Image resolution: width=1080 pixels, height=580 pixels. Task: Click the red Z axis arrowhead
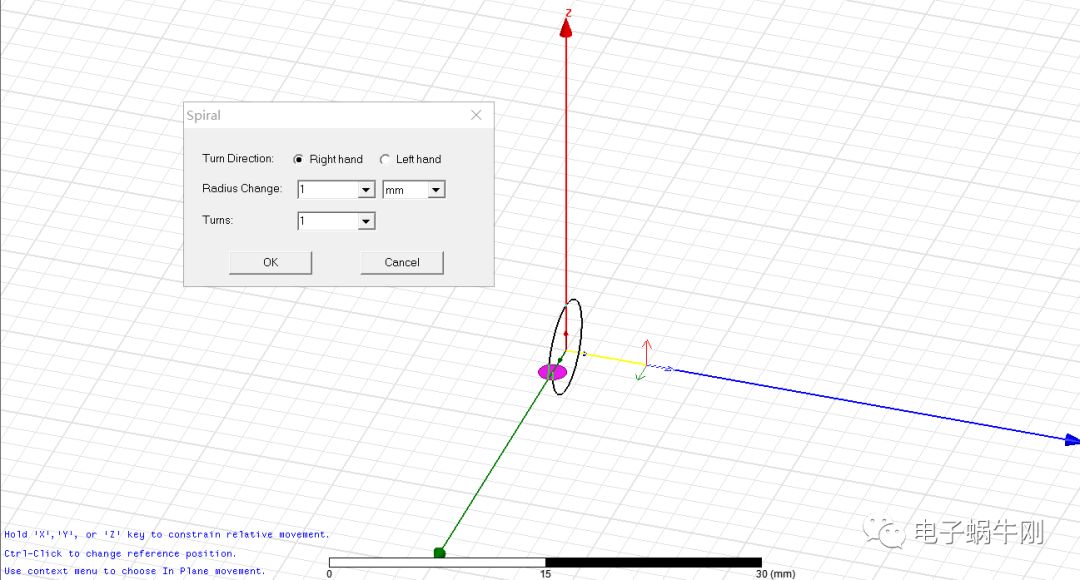pos(566,28)
